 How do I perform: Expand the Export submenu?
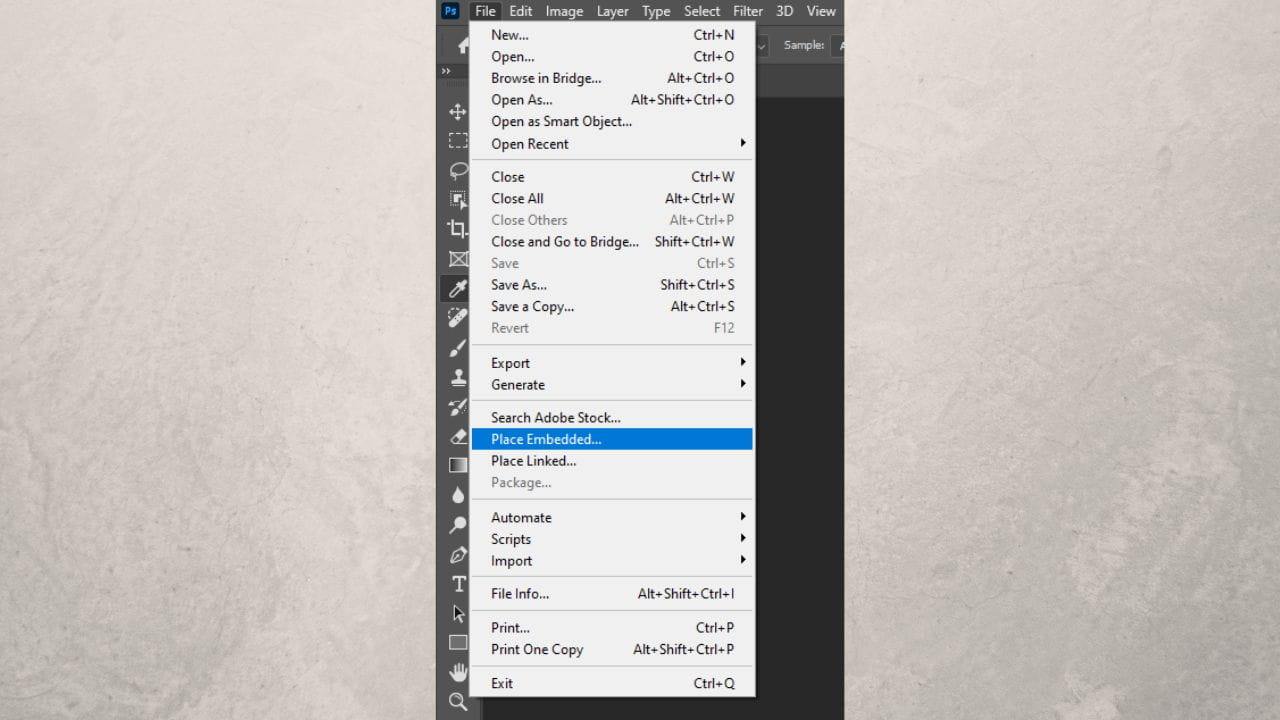[612, 363]
